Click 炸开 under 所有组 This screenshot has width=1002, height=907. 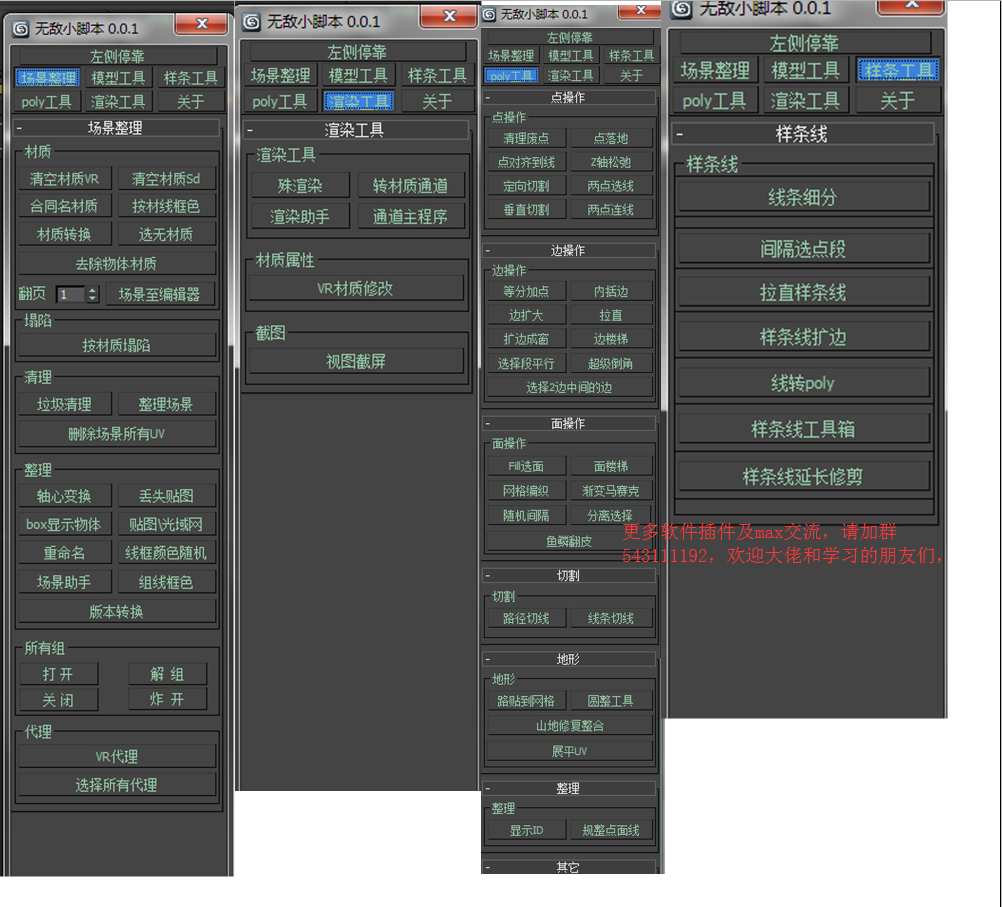pyautogui.click(x=167, y=699)
